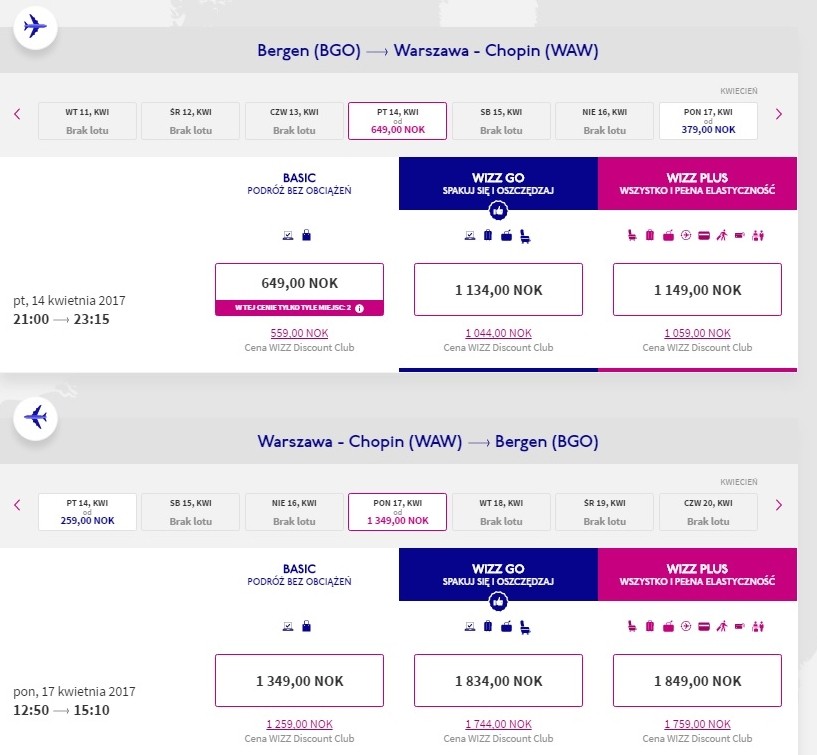Click thumbs-up badge under WIZZ GO, Warszawa–Bergen flight
The height and width of the screenshot is (755, 817).
pyautogui.click(x=498, y=602)
